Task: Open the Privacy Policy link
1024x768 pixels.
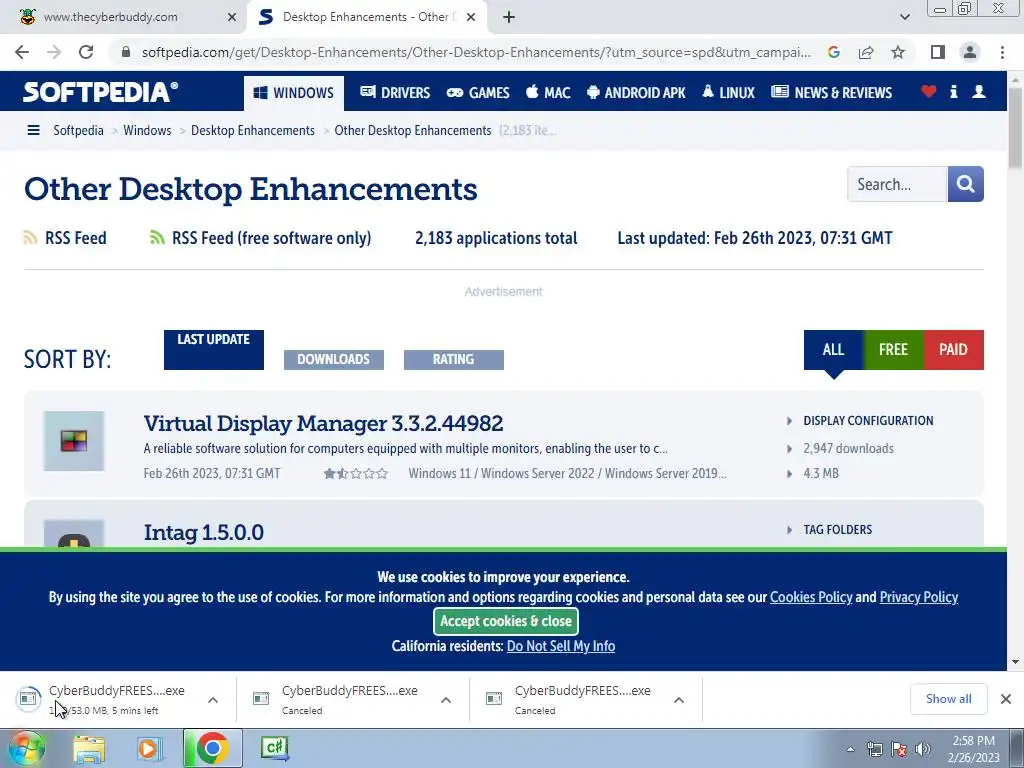Action: click(919, 597)
